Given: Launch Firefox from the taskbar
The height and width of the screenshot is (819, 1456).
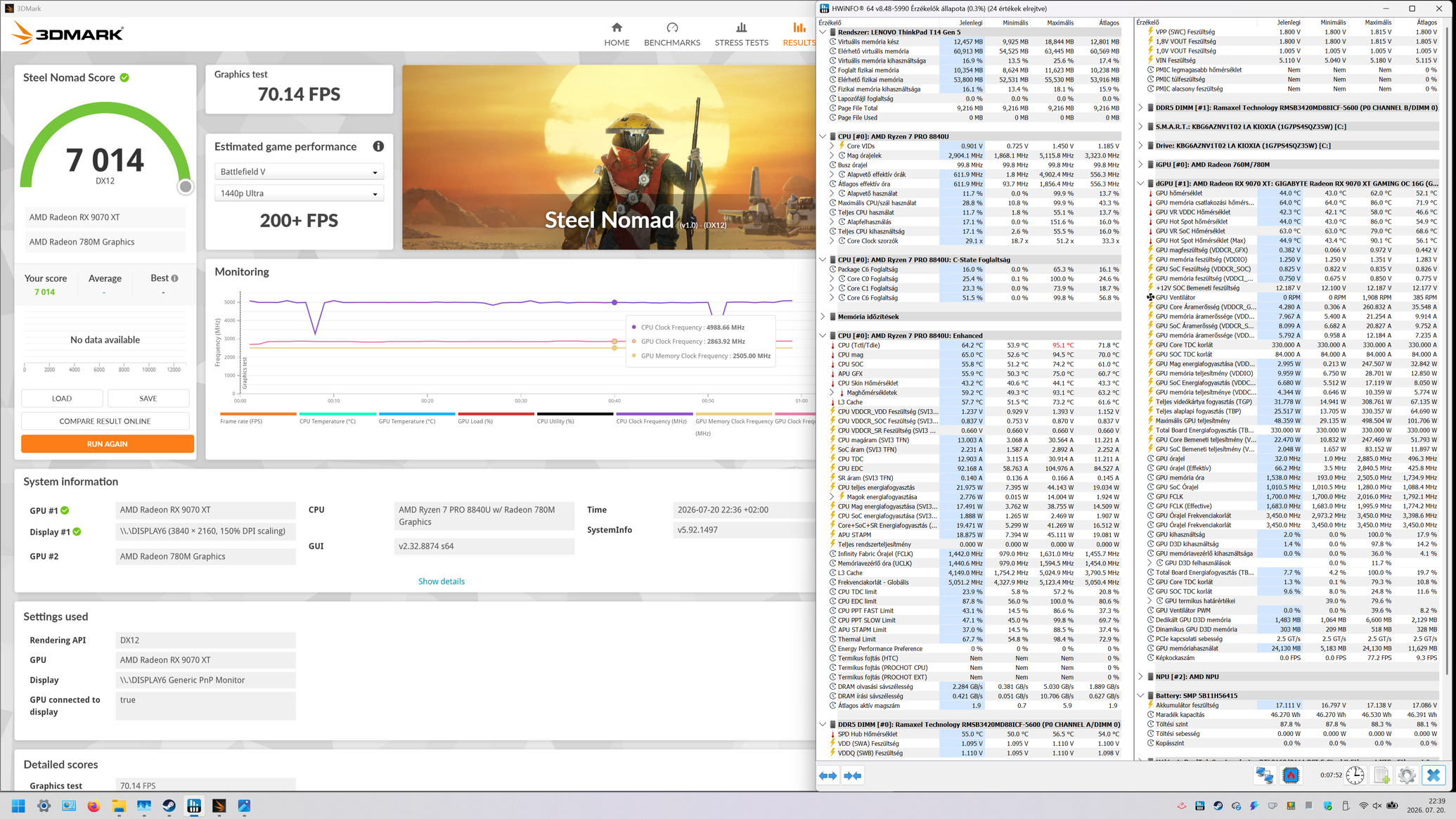Looking at the screenshot, I should [x=94, y=806].
